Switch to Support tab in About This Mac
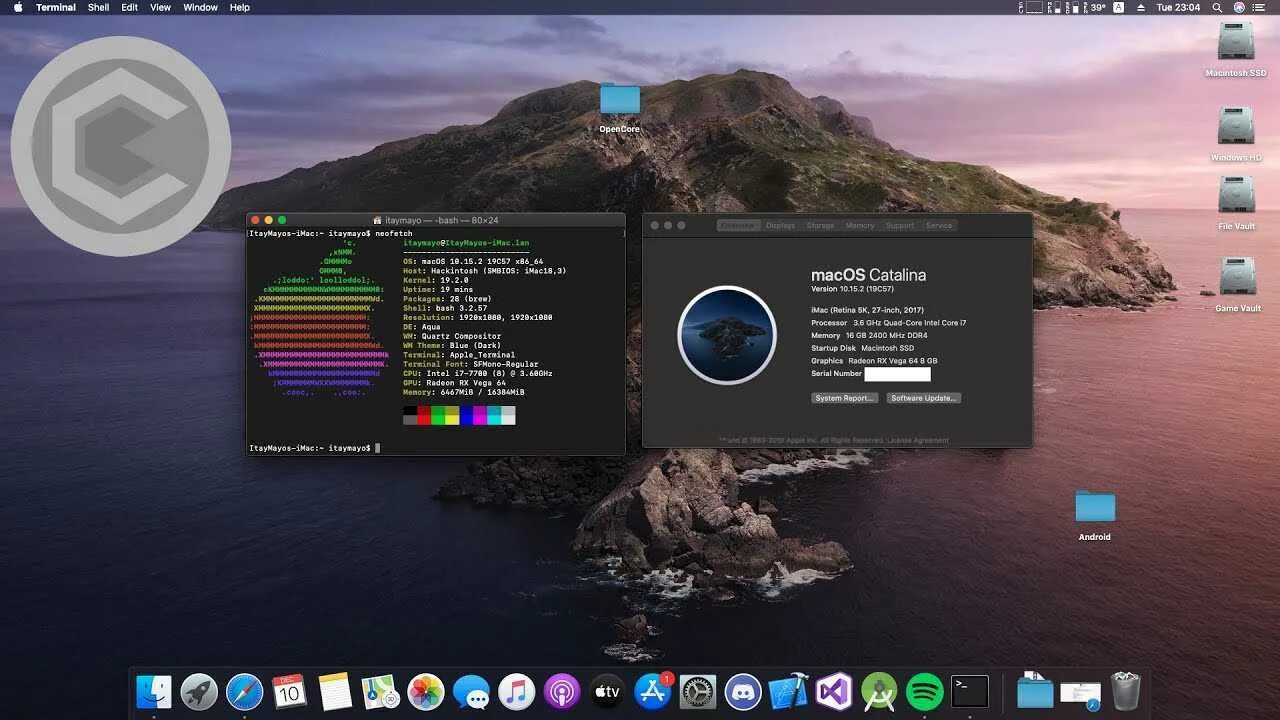This screenshot has height=720, width=1280. click(x=900, y=225)
